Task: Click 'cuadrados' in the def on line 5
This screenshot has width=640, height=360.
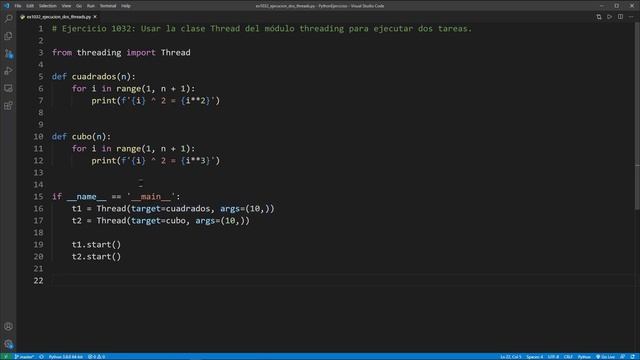Action: click(x=94, y=76)
